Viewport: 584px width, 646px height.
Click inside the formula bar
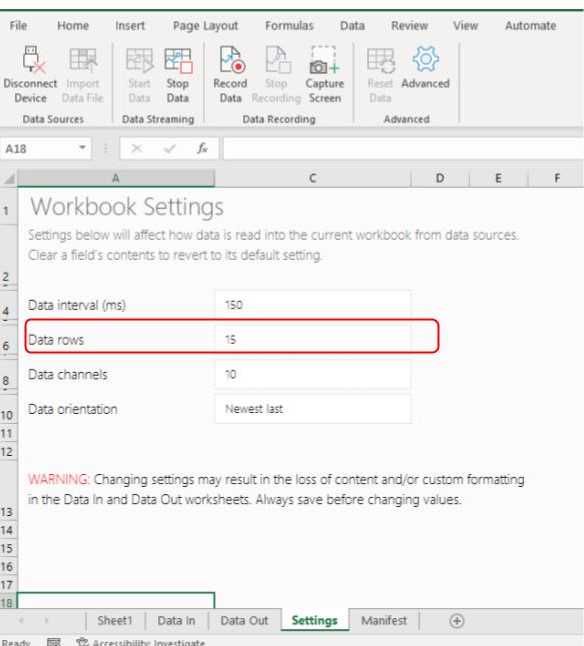[x=403, y=148]
